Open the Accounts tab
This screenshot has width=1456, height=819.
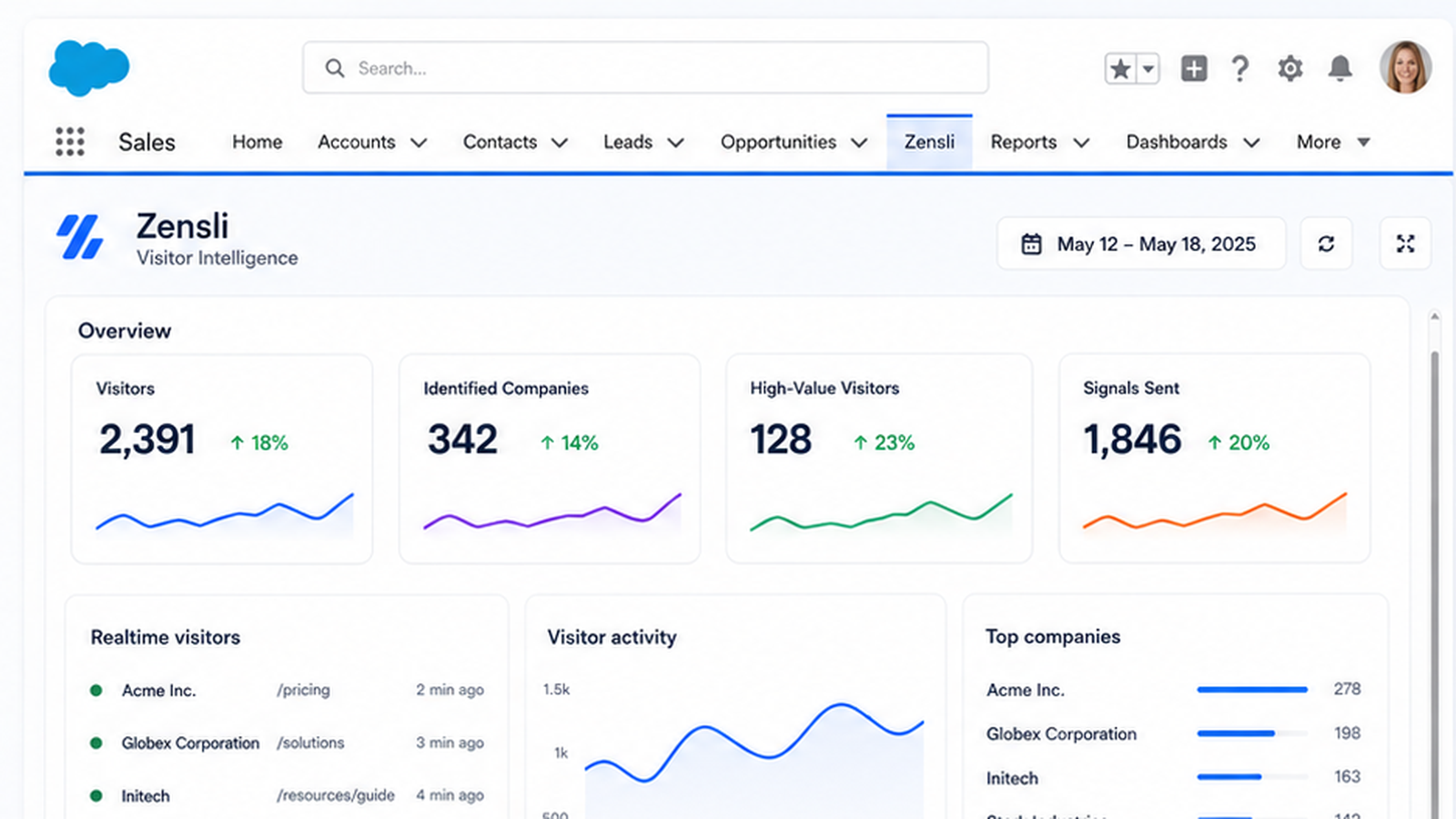pos(356,142)
